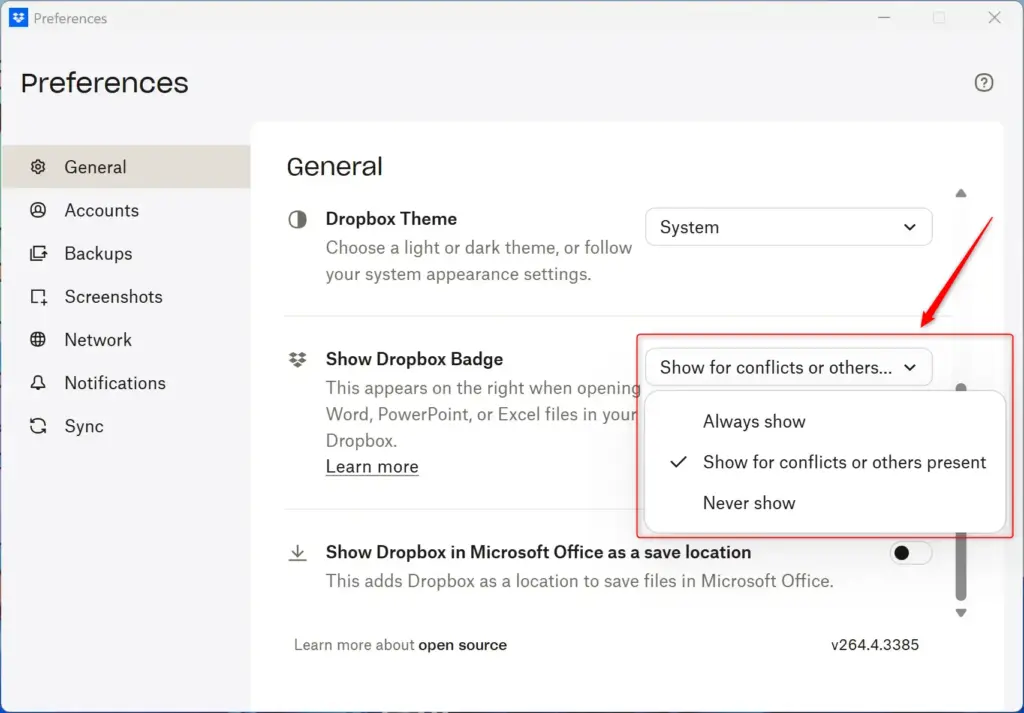
Task: Show Notifications preferences
Action: 127,383
